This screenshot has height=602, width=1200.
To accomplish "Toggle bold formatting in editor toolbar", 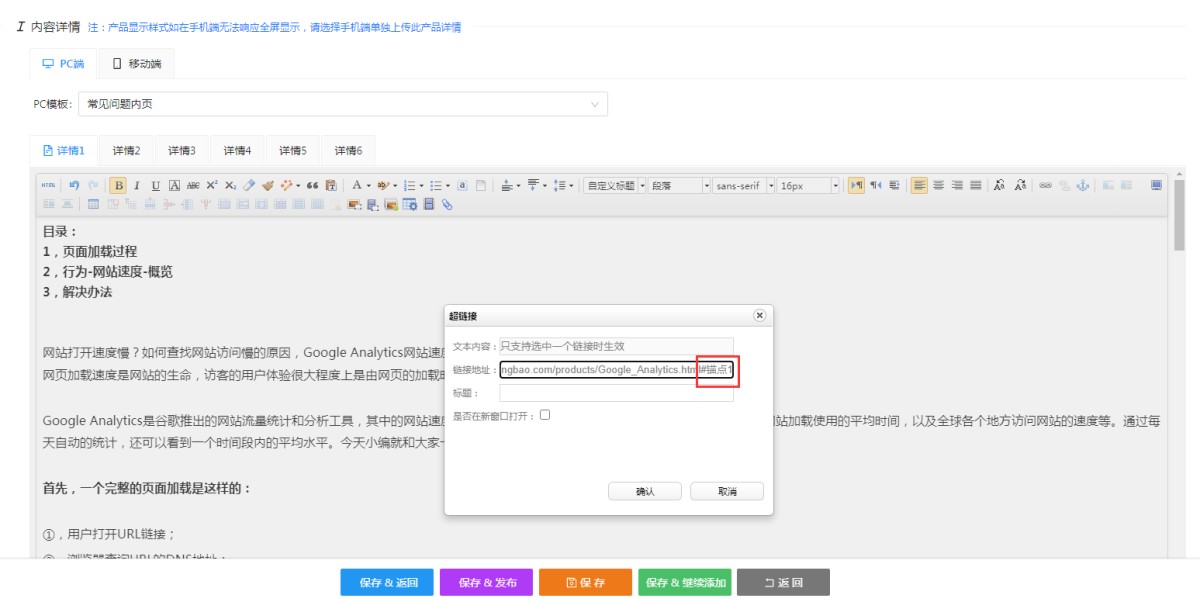I will tap(118, 185).
